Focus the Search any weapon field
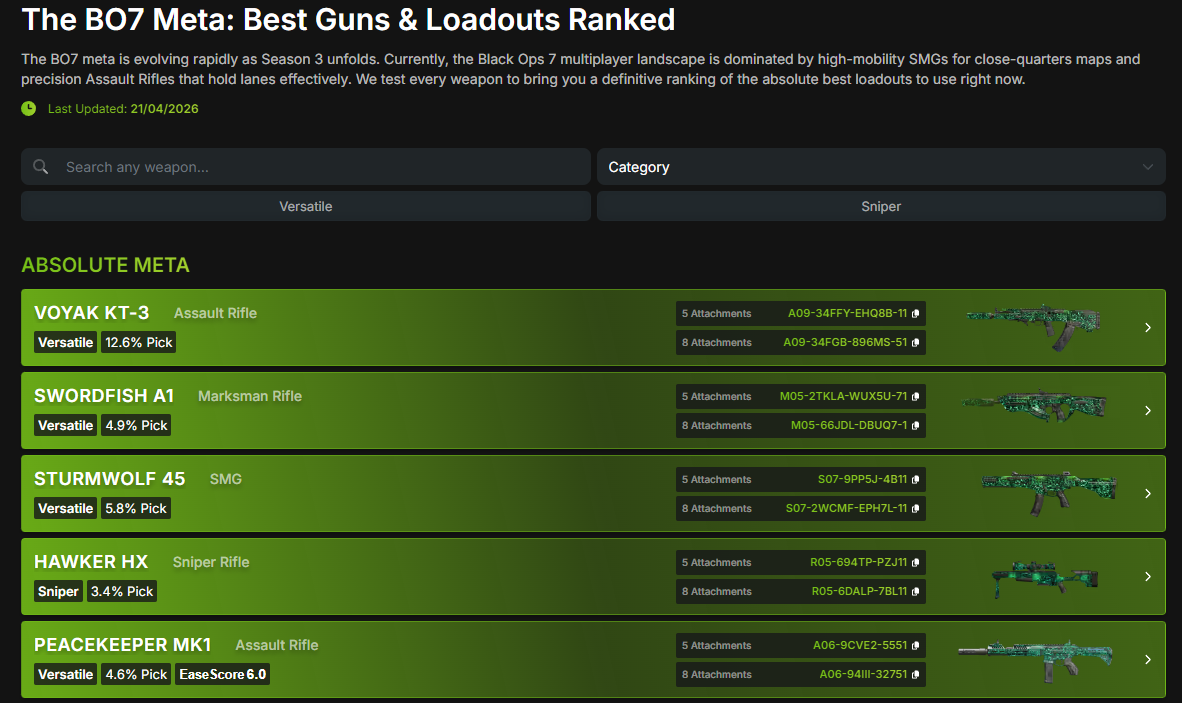Screen dimensions: 1182x703 tap(320, 167)
